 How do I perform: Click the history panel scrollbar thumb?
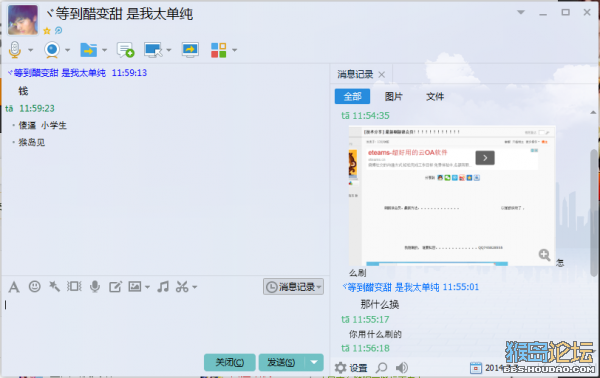(x=594, y=212)
